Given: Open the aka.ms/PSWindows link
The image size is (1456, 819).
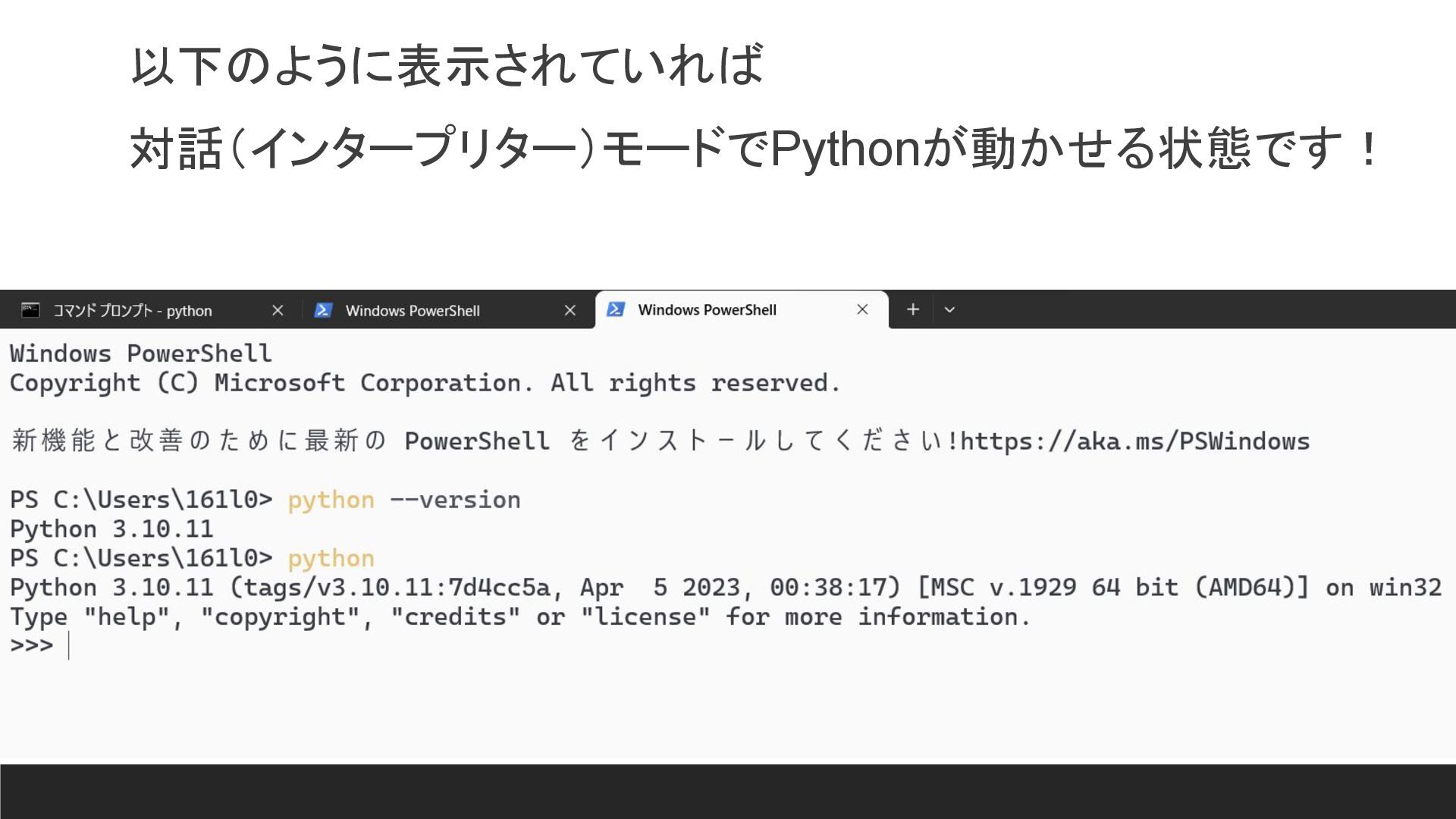Looking at the screenshot, I should [1134, 441].
